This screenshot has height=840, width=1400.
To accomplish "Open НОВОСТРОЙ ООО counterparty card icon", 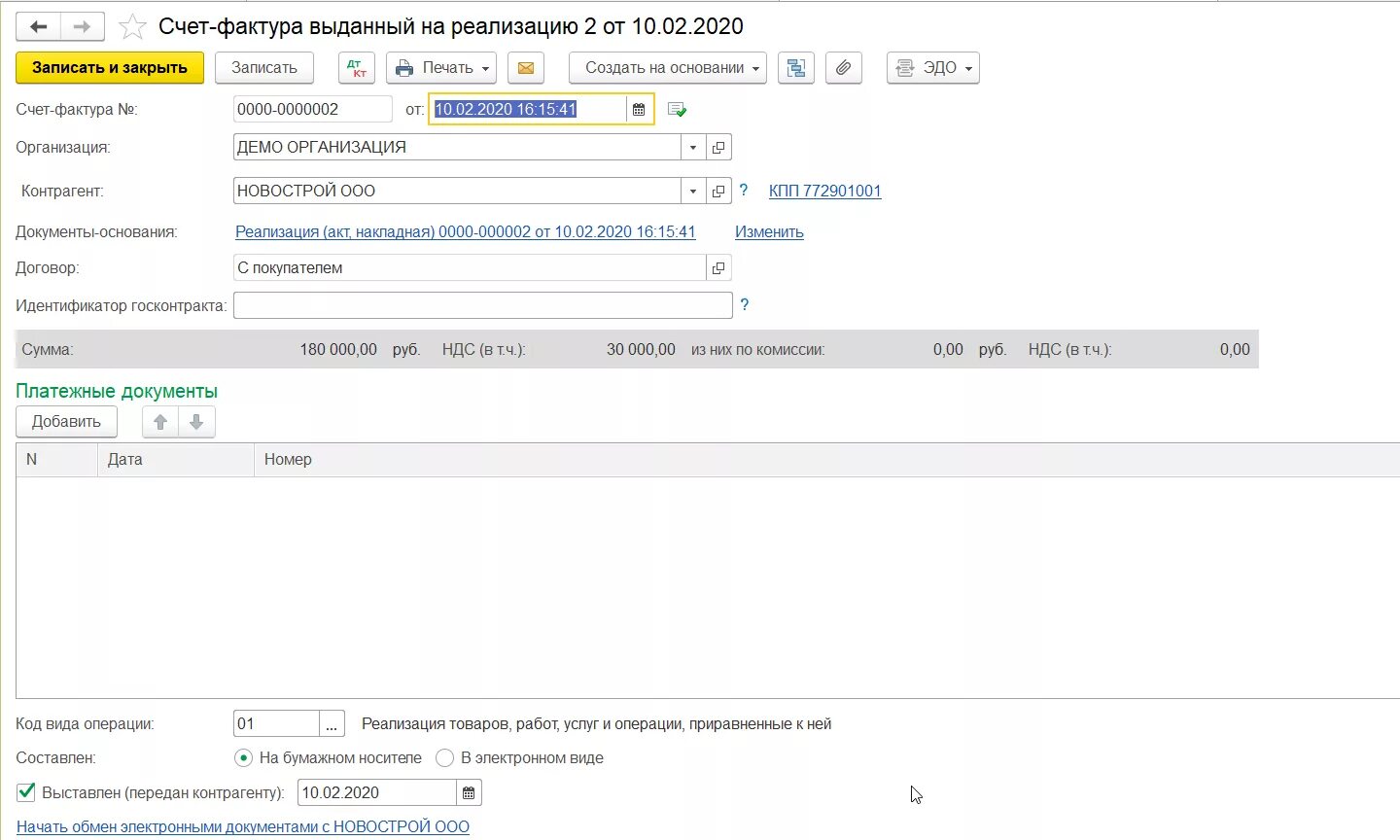I will (x=718, y=192).
